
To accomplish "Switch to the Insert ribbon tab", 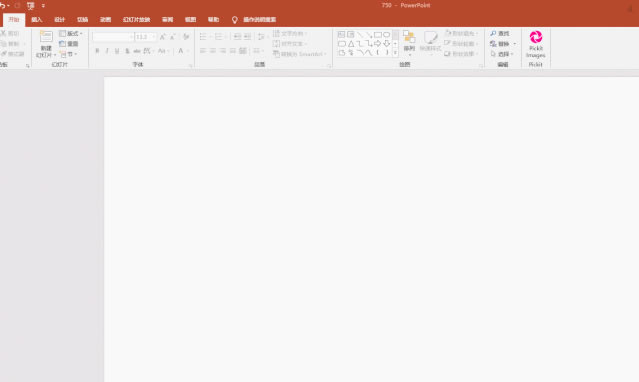I will click(37, 20).
